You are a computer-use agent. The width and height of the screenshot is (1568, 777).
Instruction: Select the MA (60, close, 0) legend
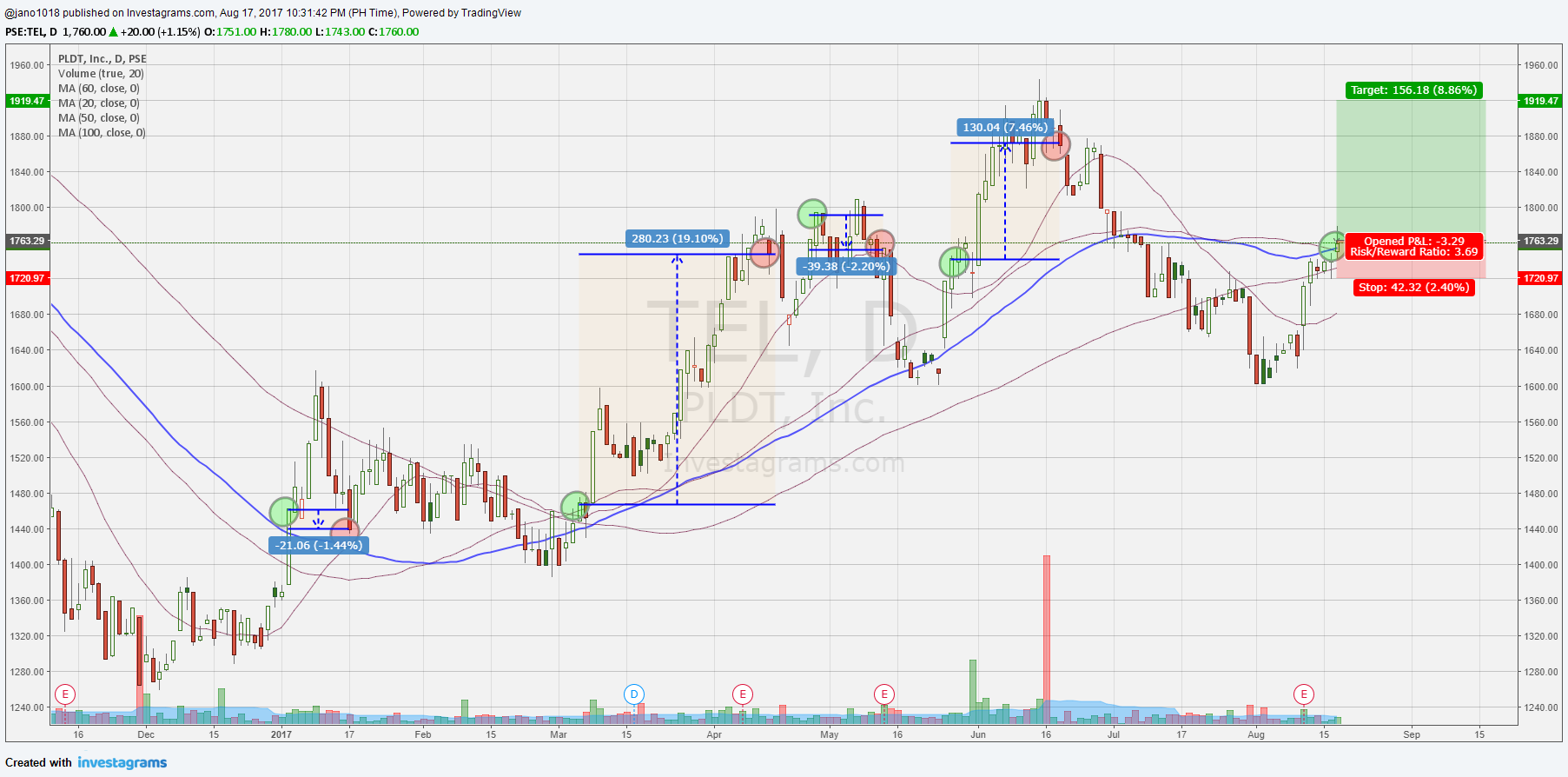tap(99, 89)
